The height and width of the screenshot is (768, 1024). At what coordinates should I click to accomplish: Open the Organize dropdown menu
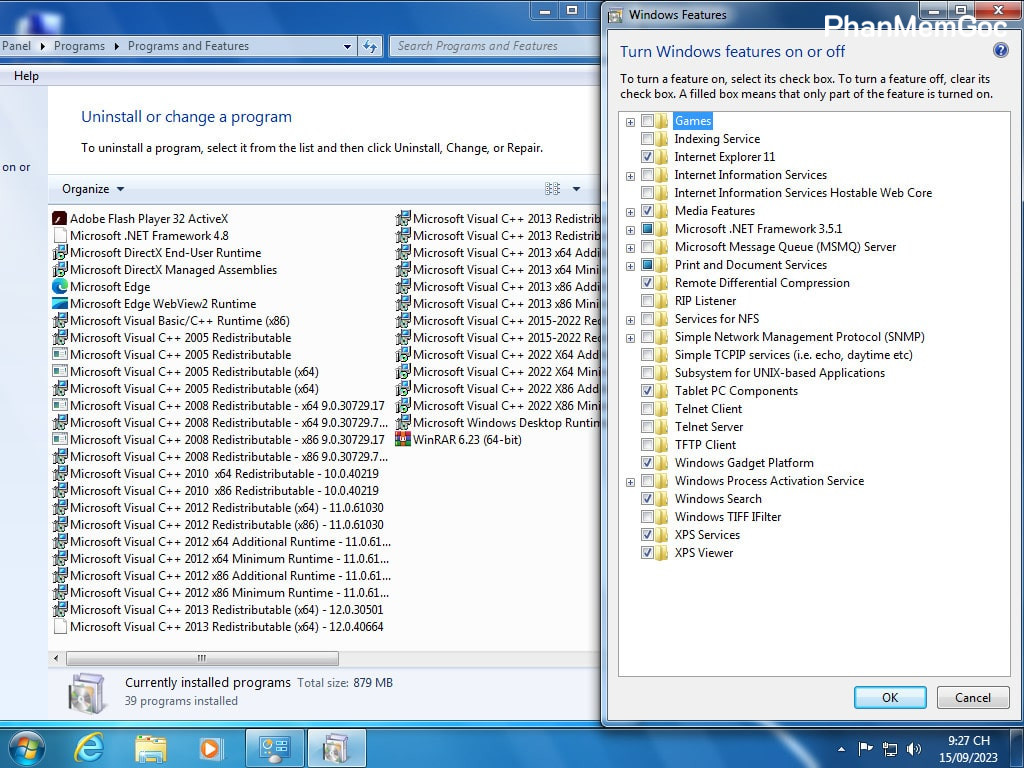tap(93, 189)
